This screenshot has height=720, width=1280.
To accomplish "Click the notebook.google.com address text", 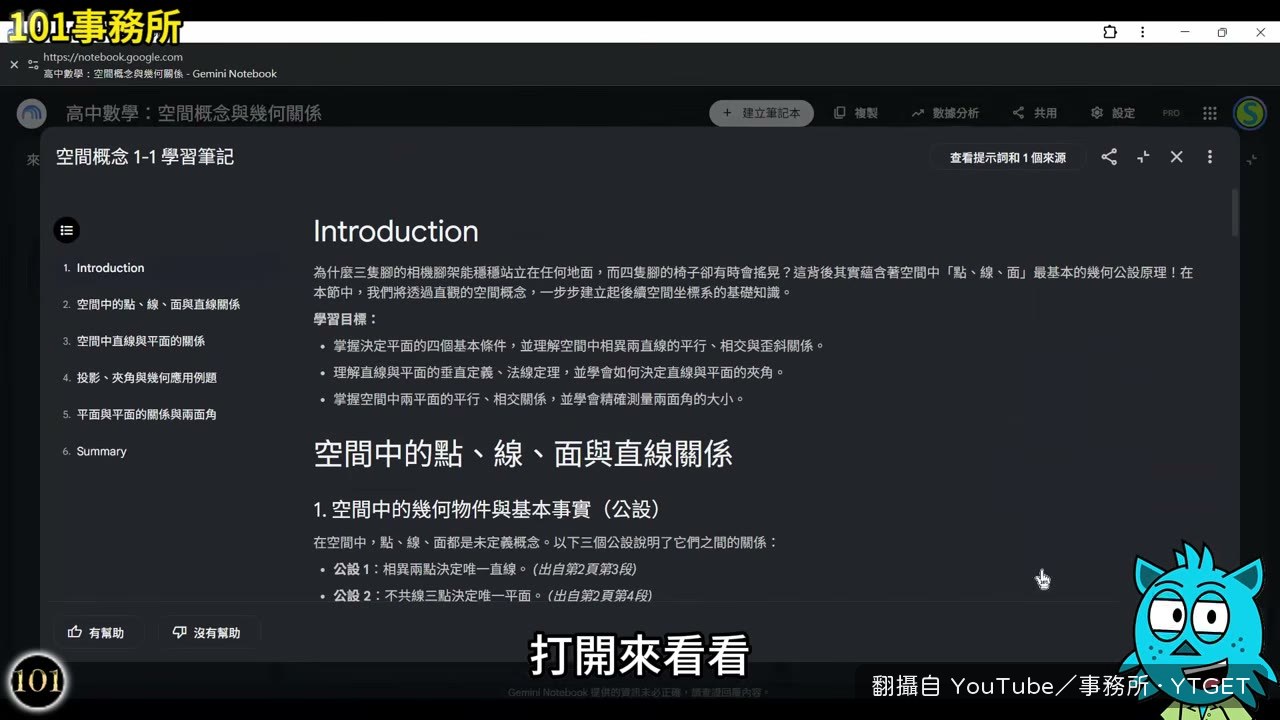I will click(x=113, y=57).
